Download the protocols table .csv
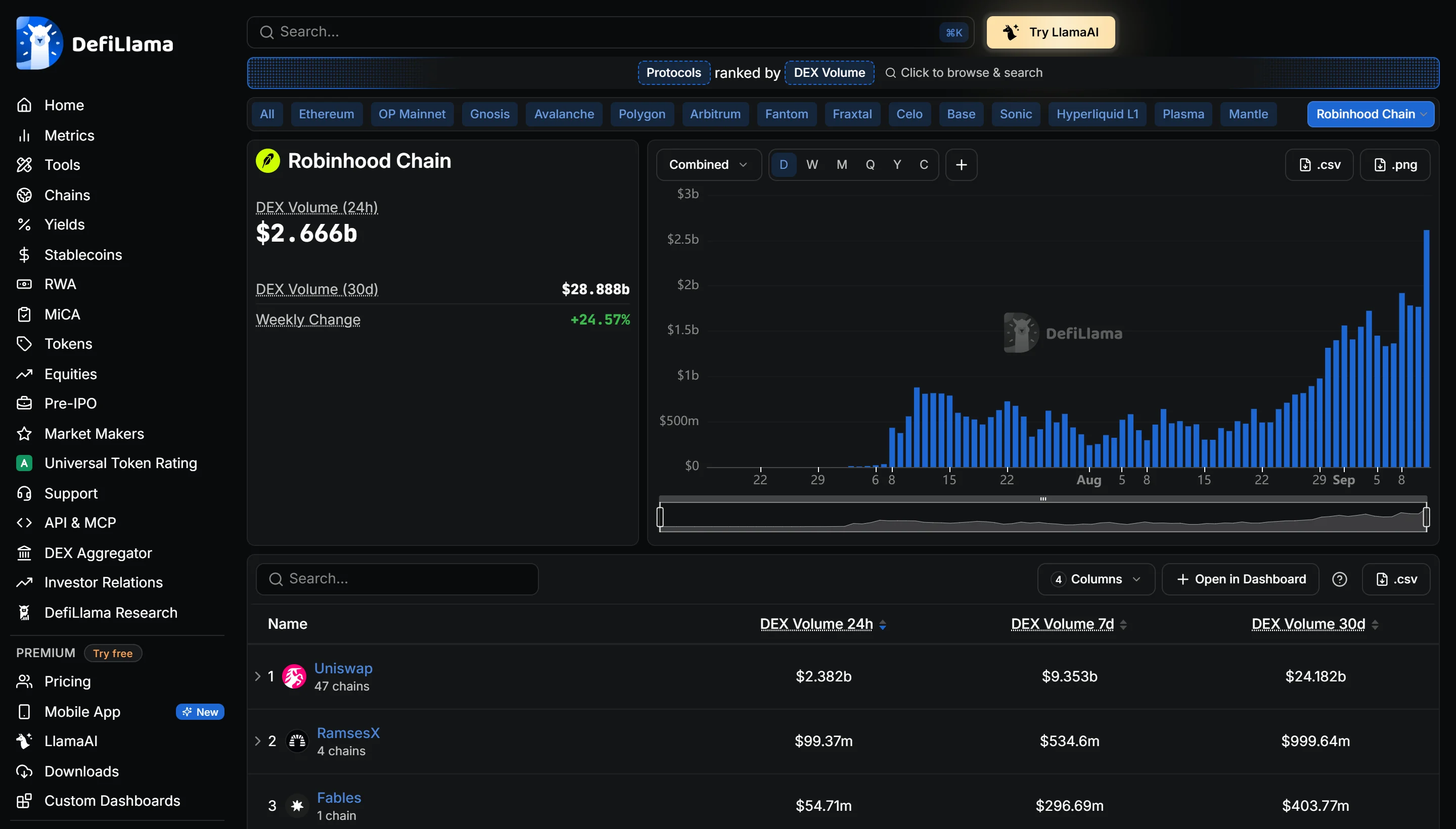Viewport: 1456px width, 829px height. click(1396, 580)
